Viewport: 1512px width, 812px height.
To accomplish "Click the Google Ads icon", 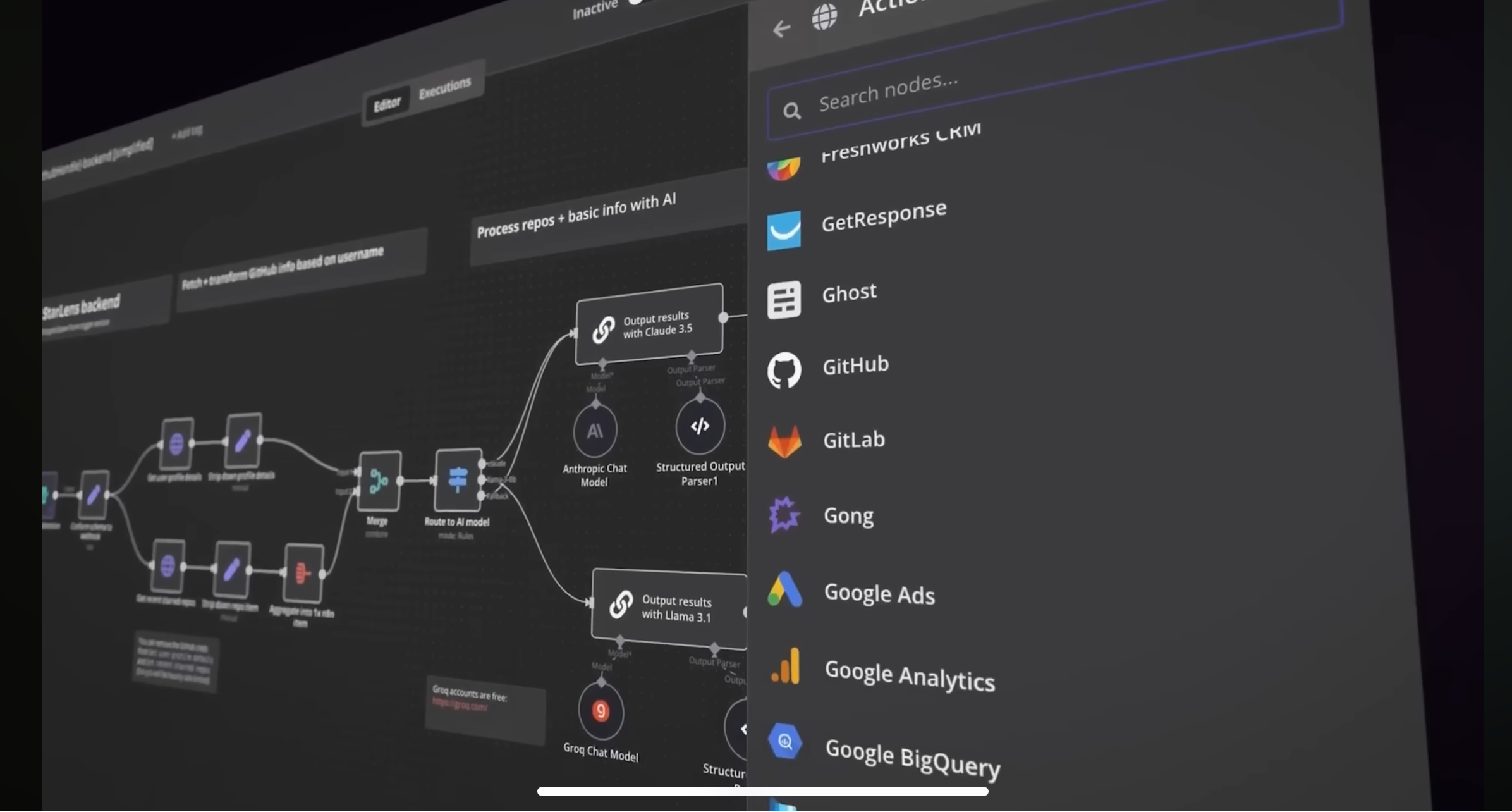I will tap(784, 589).
